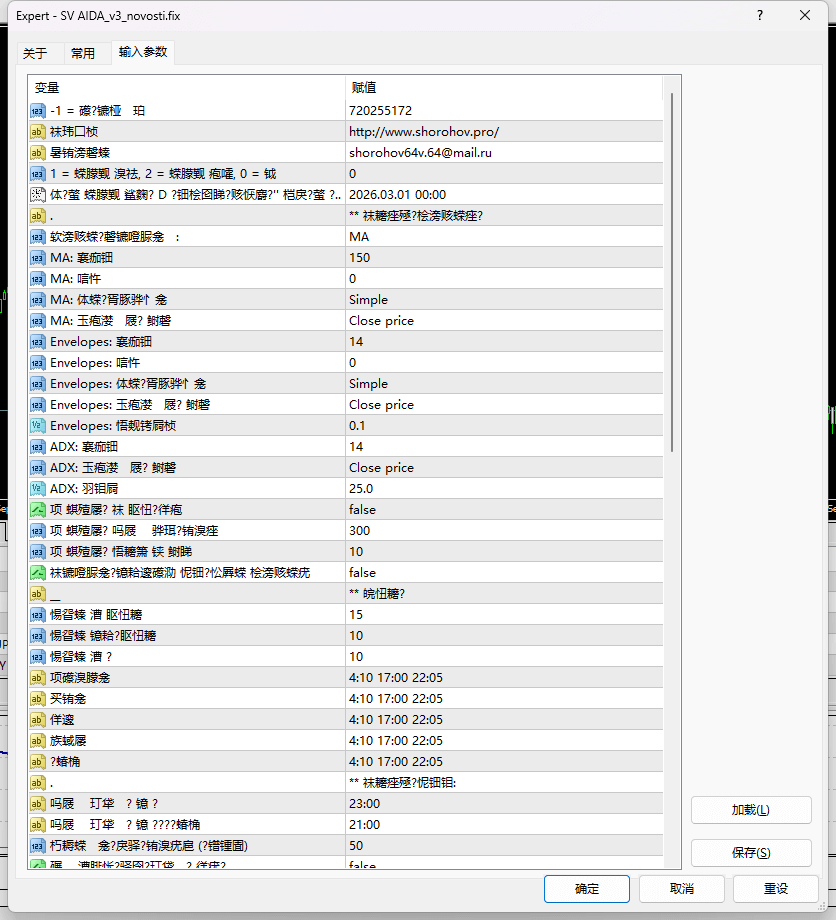Switch to the 常用 tab
The image size is (836, 920).
point(83,53)
